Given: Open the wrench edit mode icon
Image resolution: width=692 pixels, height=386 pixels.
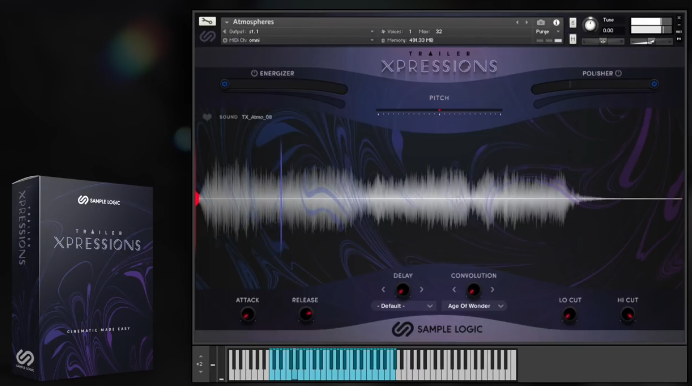Looking at the screenshot, I should pos(207,21).
